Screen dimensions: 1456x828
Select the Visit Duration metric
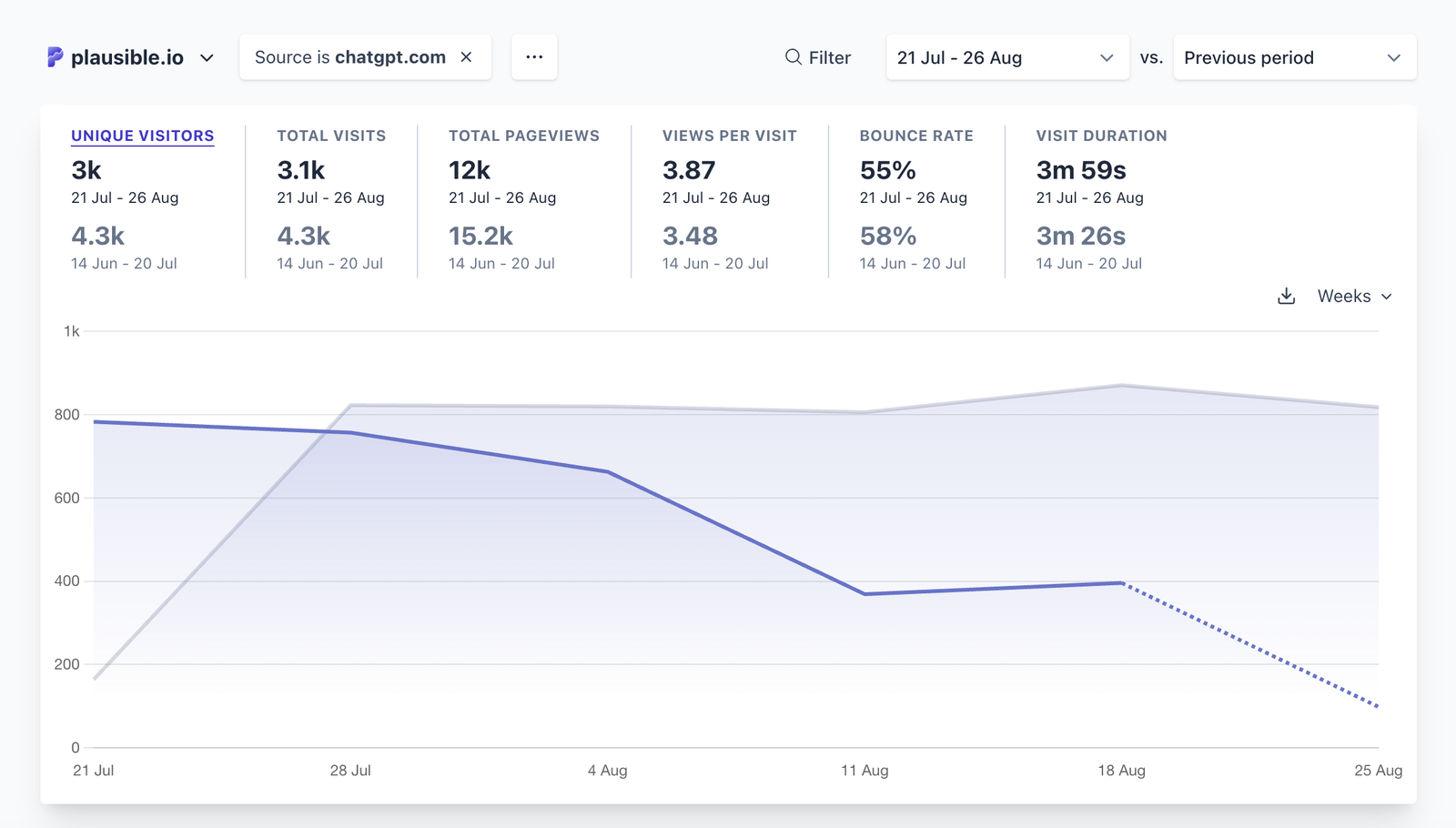coord(1101,136)
